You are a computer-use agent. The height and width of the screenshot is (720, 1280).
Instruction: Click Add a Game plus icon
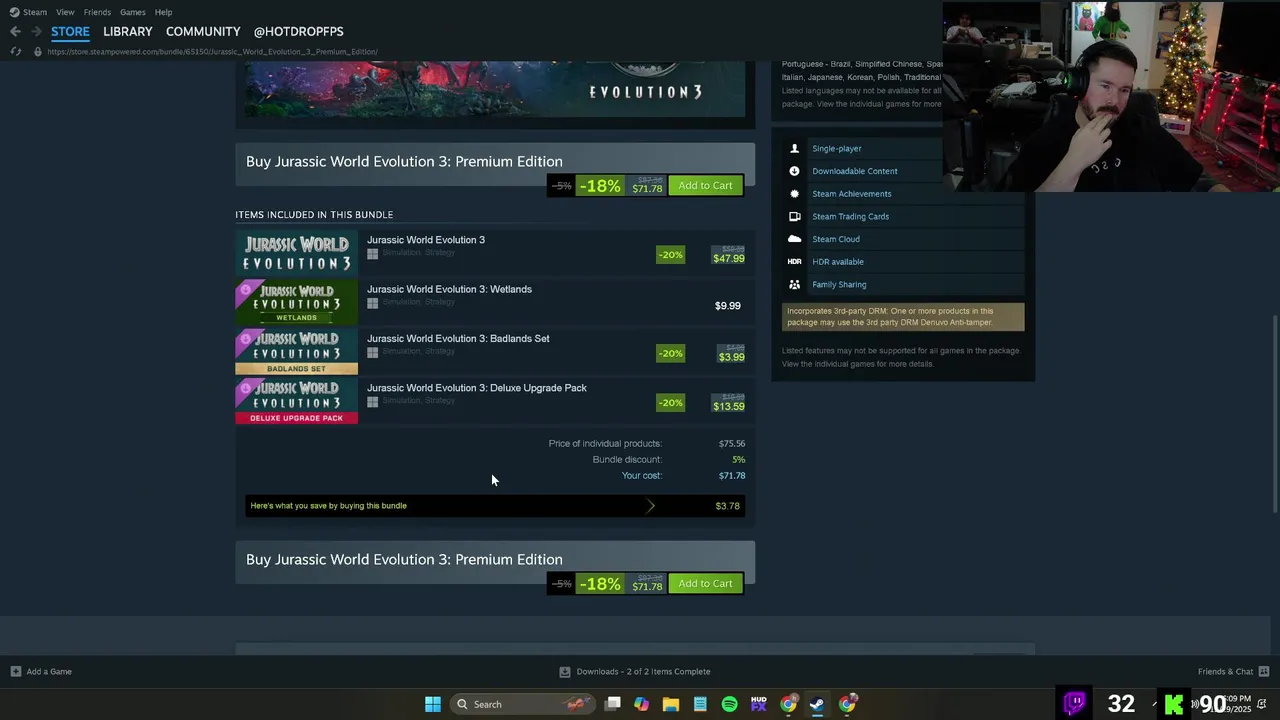pyautogui.click(x=15, y=672)
